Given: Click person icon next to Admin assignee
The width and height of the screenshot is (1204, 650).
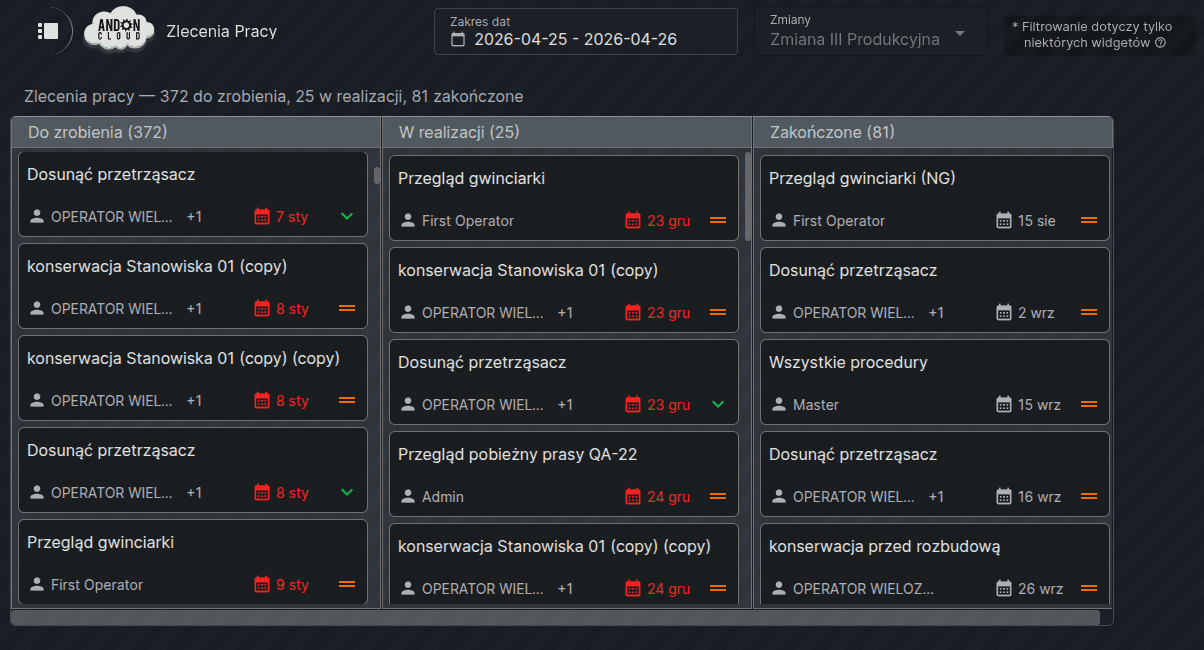Looking at the screenshot, I should tap(407, 496).
